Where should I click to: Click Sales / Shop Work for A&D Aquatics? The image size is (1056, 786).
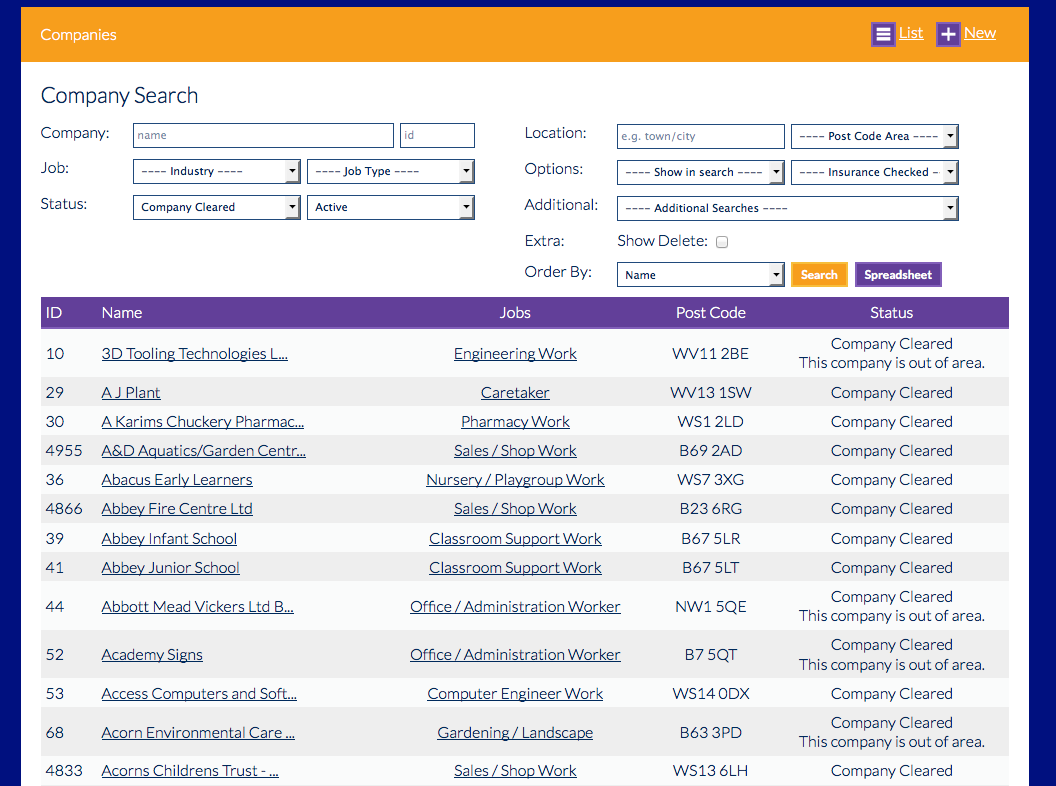click(515, 451)
